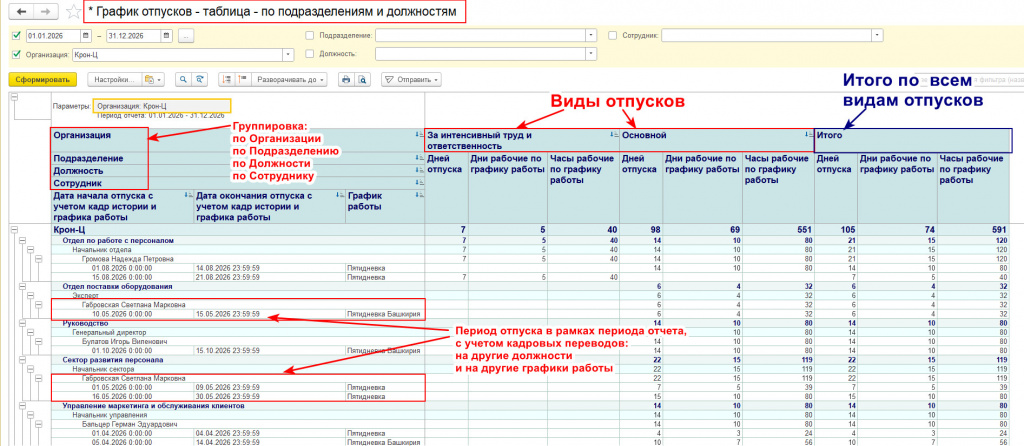Screen dimensions: 1024x446
Task: Open the Сотрудник dropdown arrow
Action: 878,35
